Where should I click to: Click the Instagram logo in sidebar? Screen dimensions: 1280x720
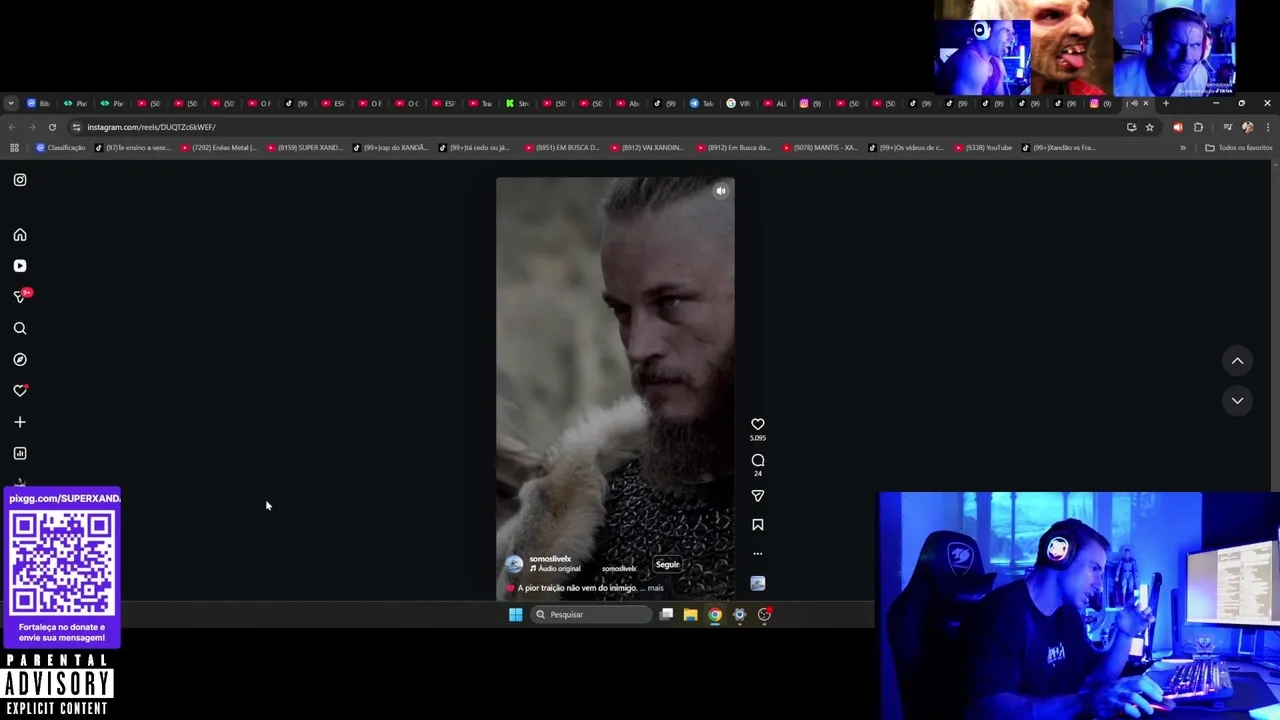click(20, 180)
